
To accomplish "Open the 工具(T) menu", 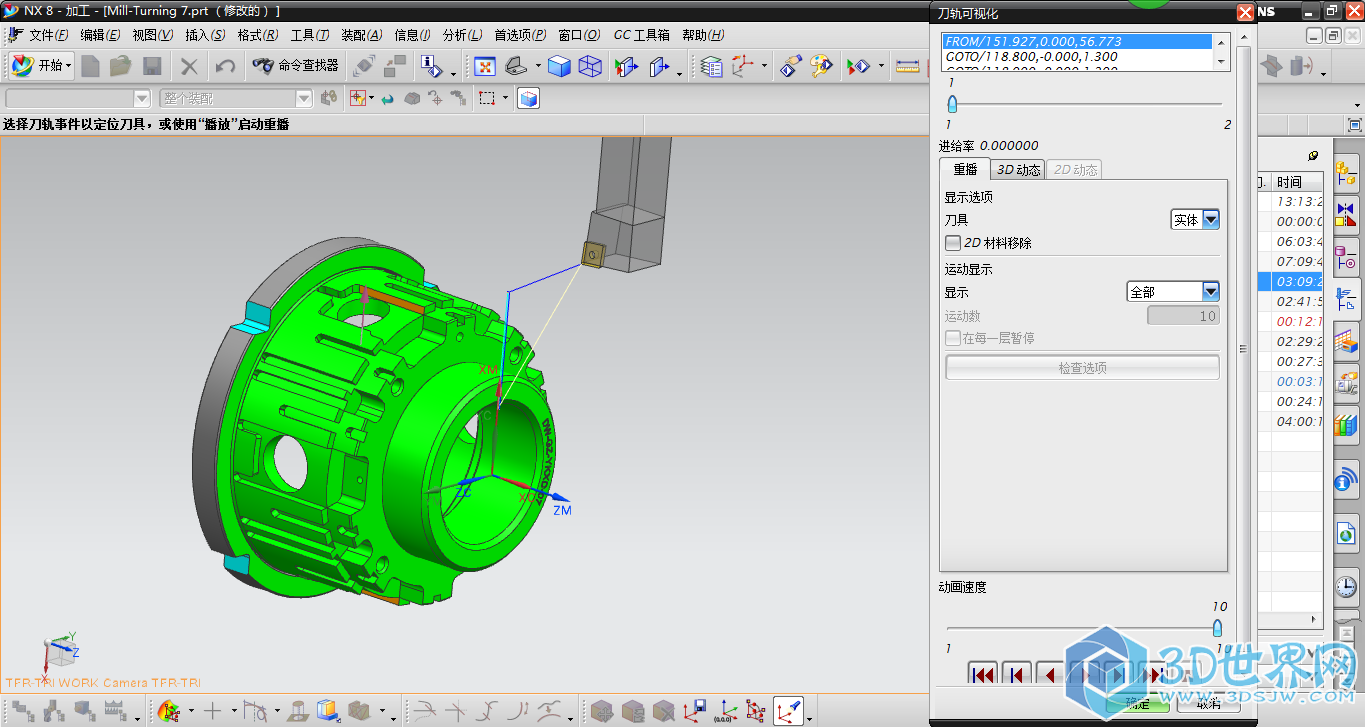I will [x=309, y=35].
